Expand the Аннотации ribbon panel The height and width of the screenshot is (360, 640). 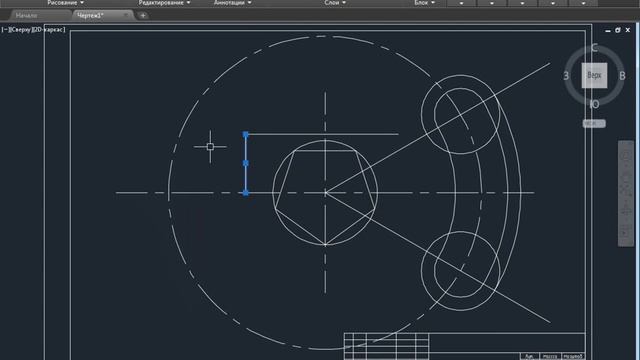point(233,2)
